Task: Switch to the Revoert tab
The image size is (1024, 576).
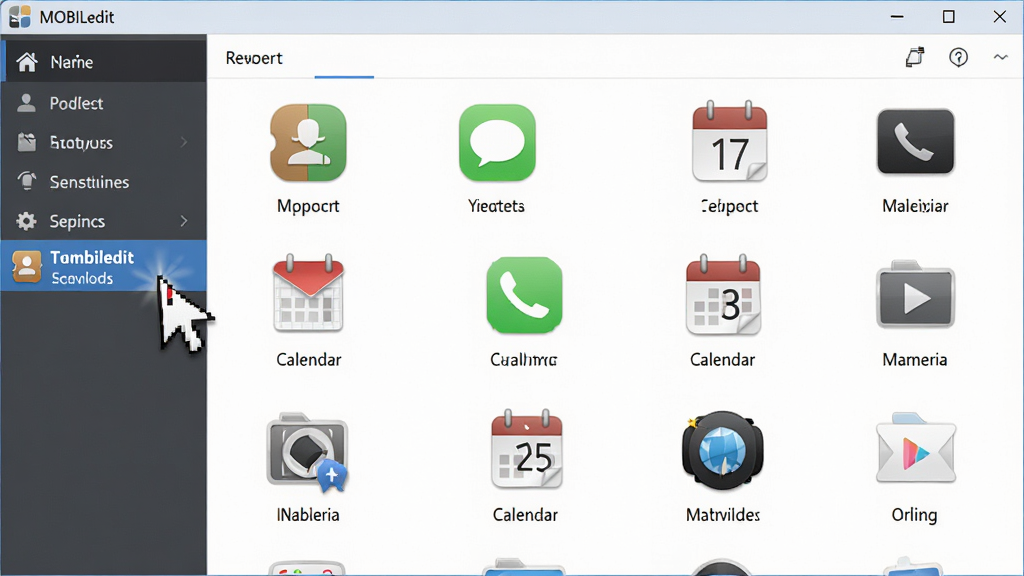Action: (254, 58)
